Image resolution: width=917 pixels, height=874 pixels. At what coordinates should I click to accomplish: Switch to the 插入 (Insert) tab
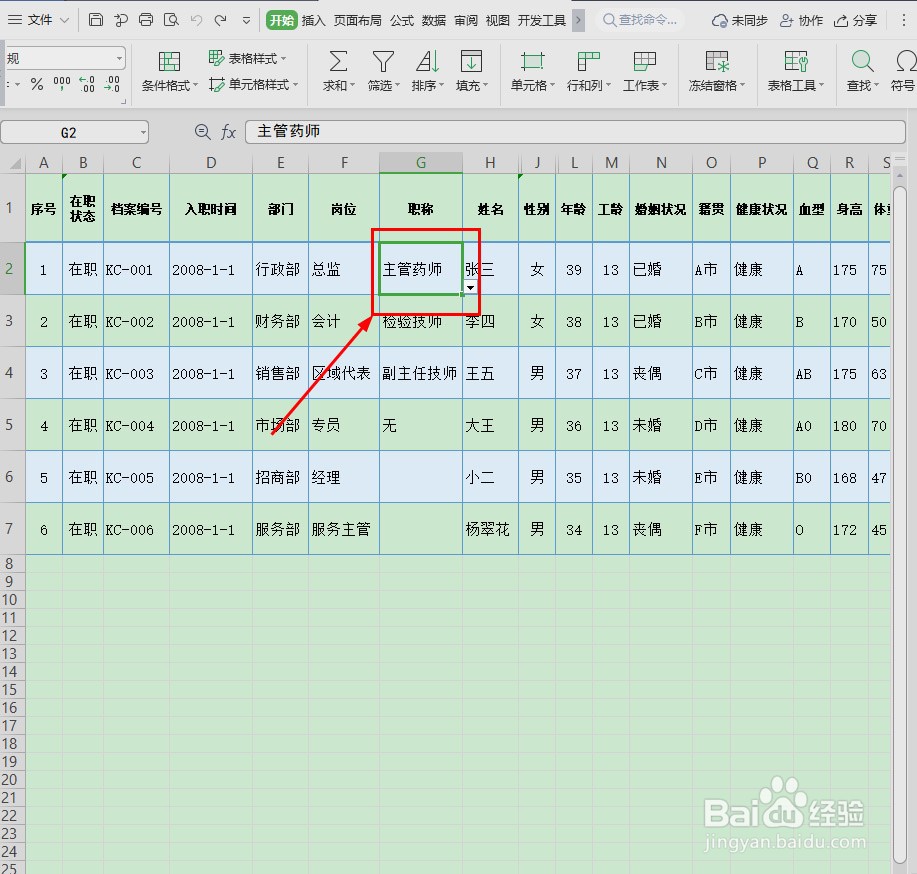[313, 20]
